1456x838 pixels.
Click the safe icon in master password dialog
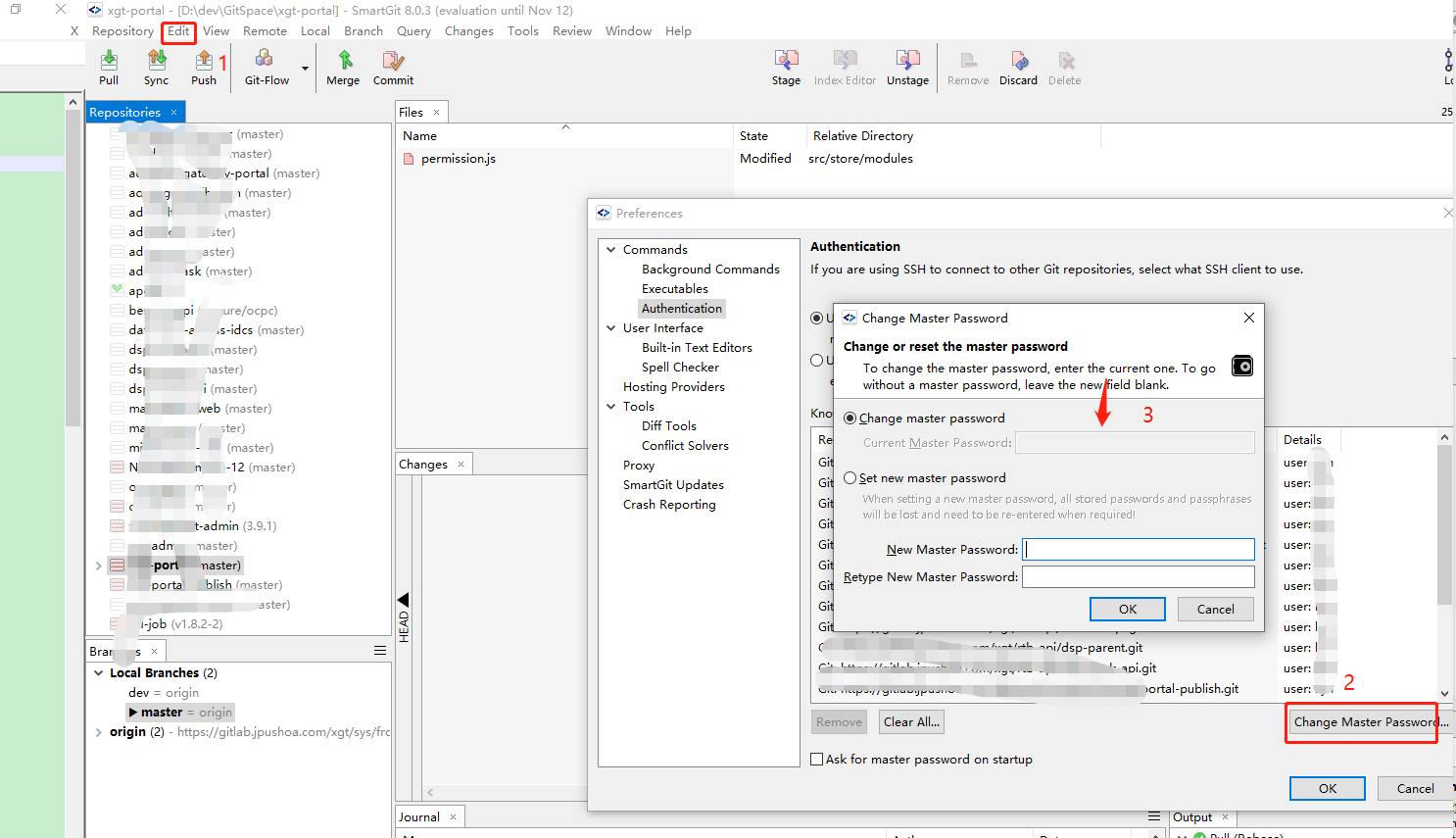pyautogui.click(x=1242, y=366)
